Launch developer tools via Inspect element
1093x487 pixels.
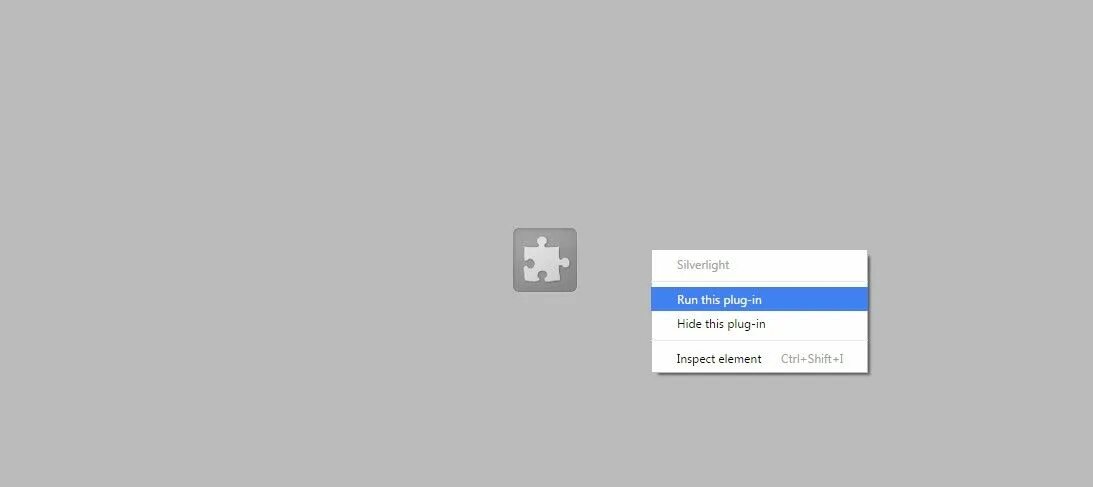(759, 359)
